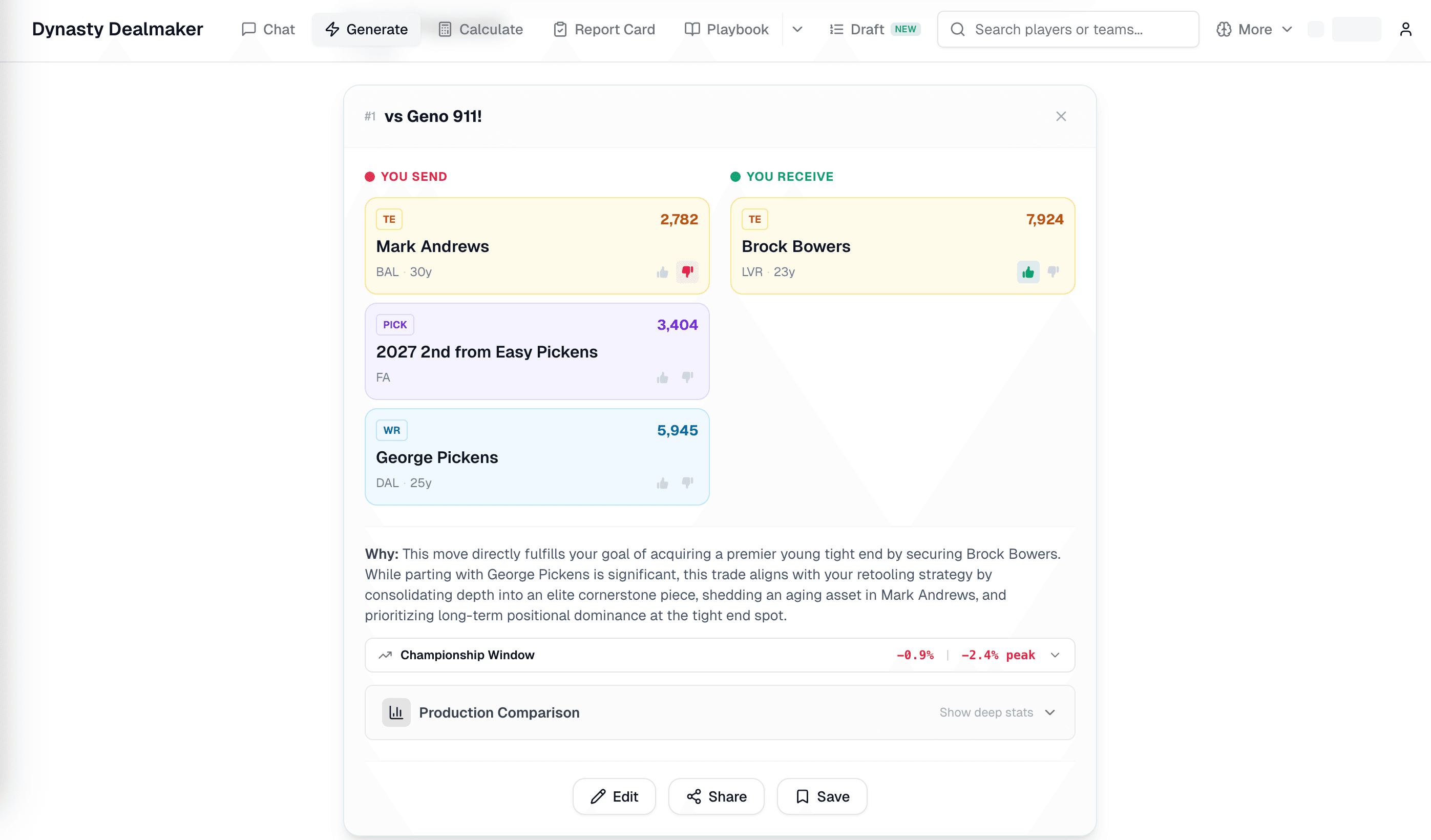This screenshot has height=840, width=1431.
Task: Go to the Report Card tab
Action: pos(604,29)
